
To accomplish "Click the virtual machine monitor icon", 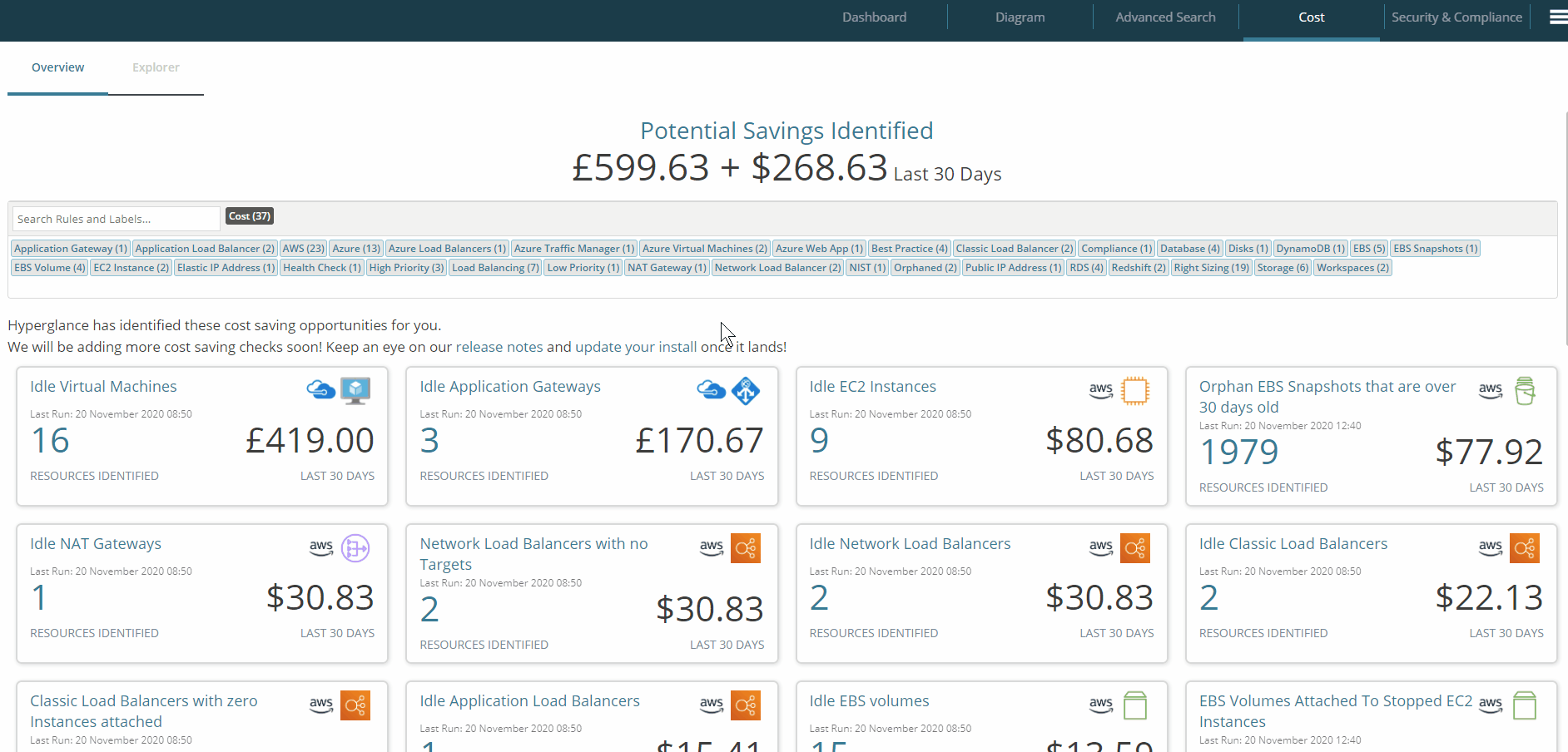I will pos(355,391).
